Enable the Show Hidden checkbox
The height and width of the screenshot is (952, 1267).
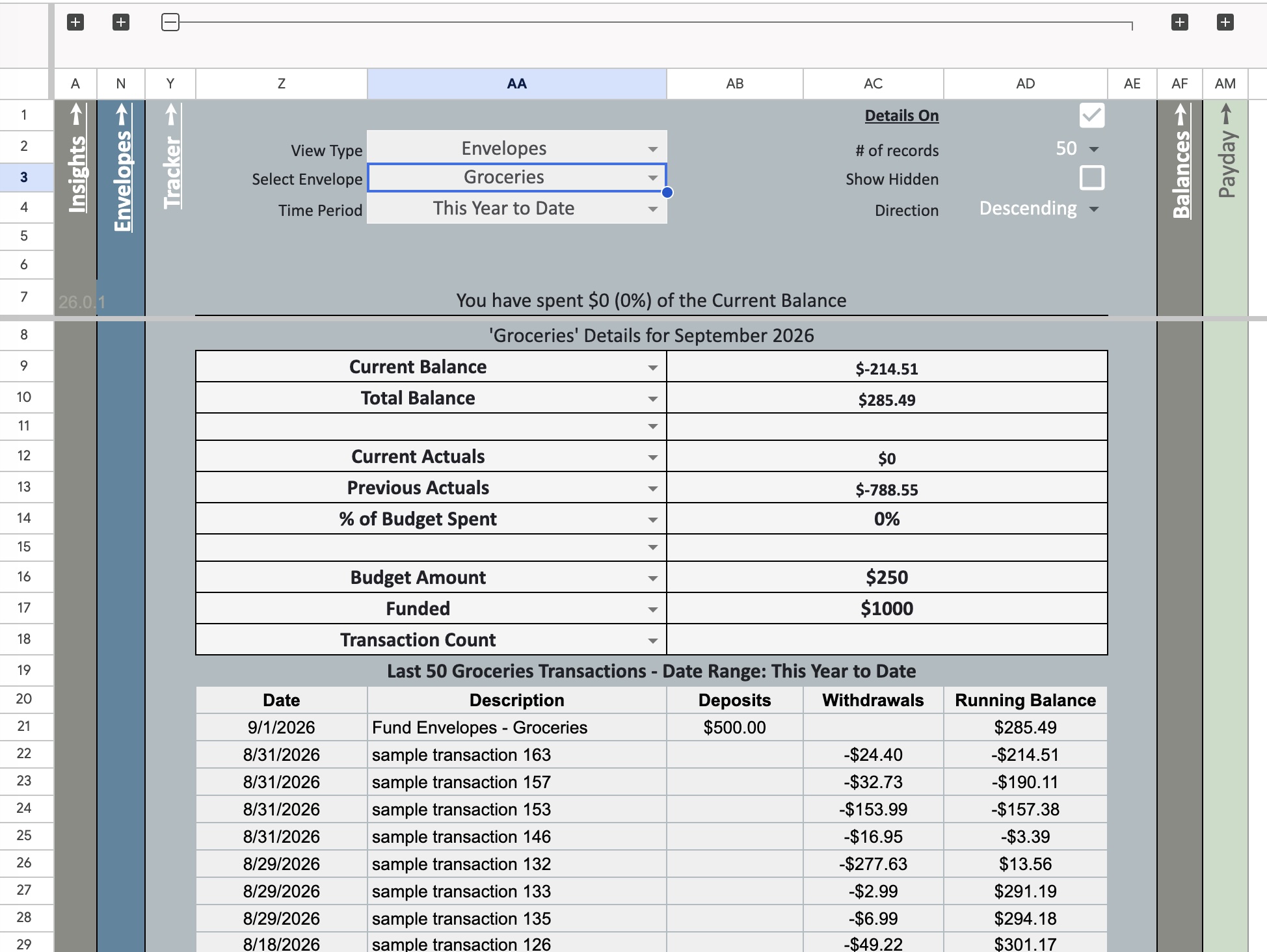click(1092, 178)
